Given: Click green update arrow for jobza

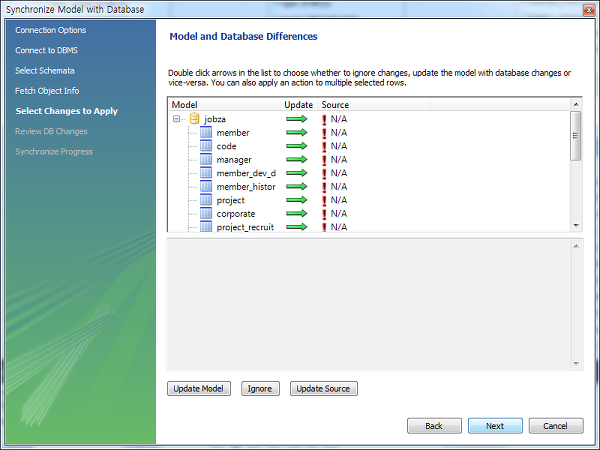Looking at the screenshot, I should tap(297, 119).
